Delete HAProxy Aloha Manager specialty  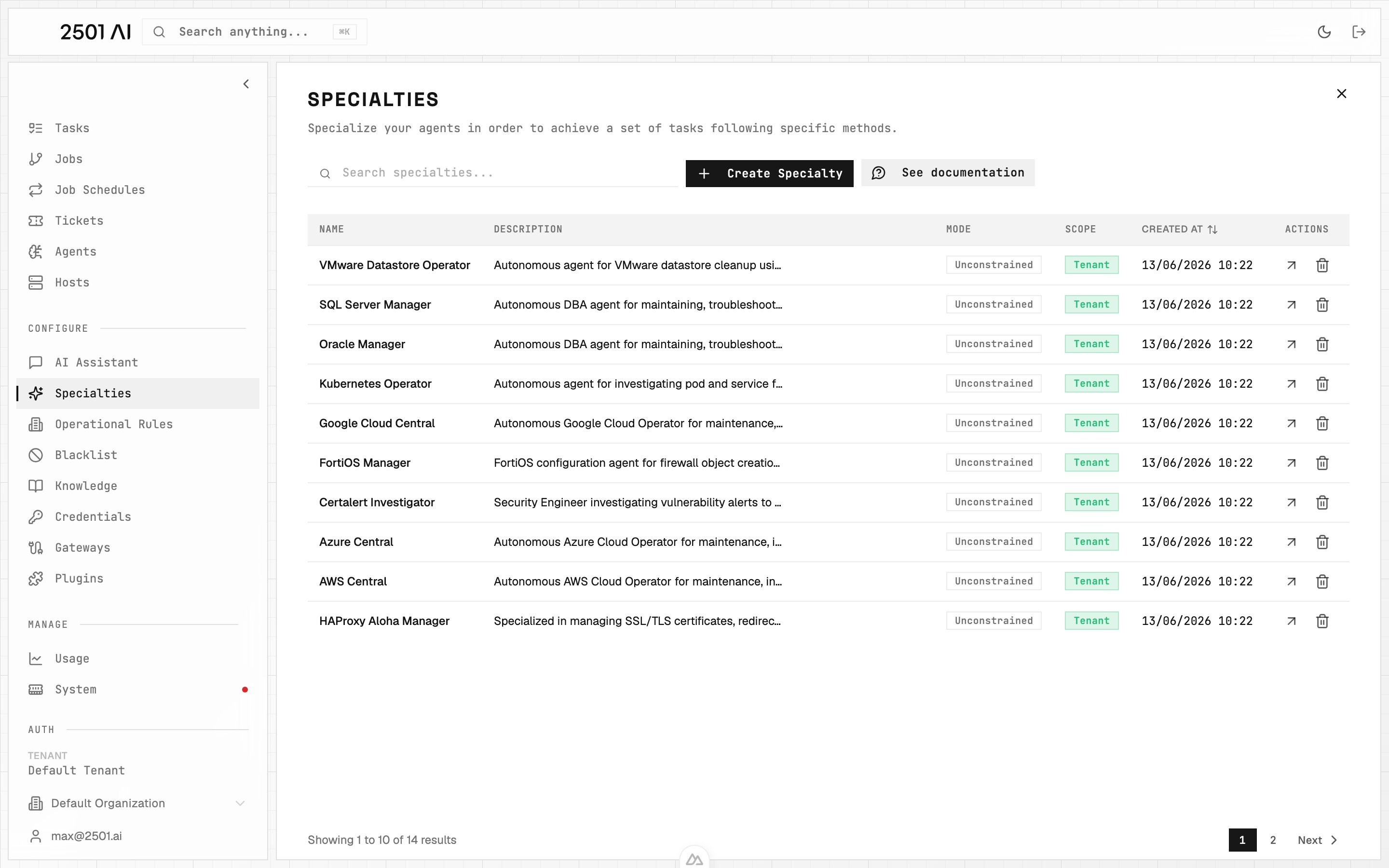click(x=1322, y=622)
